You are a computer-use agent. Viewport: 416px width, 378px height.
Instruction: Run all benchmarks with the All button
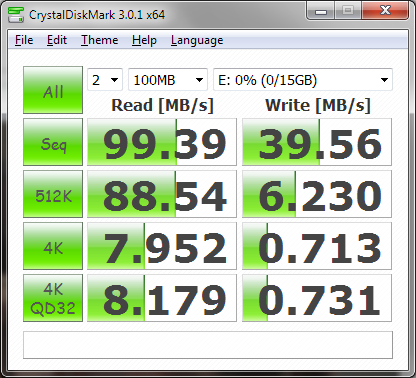point(53,90)
